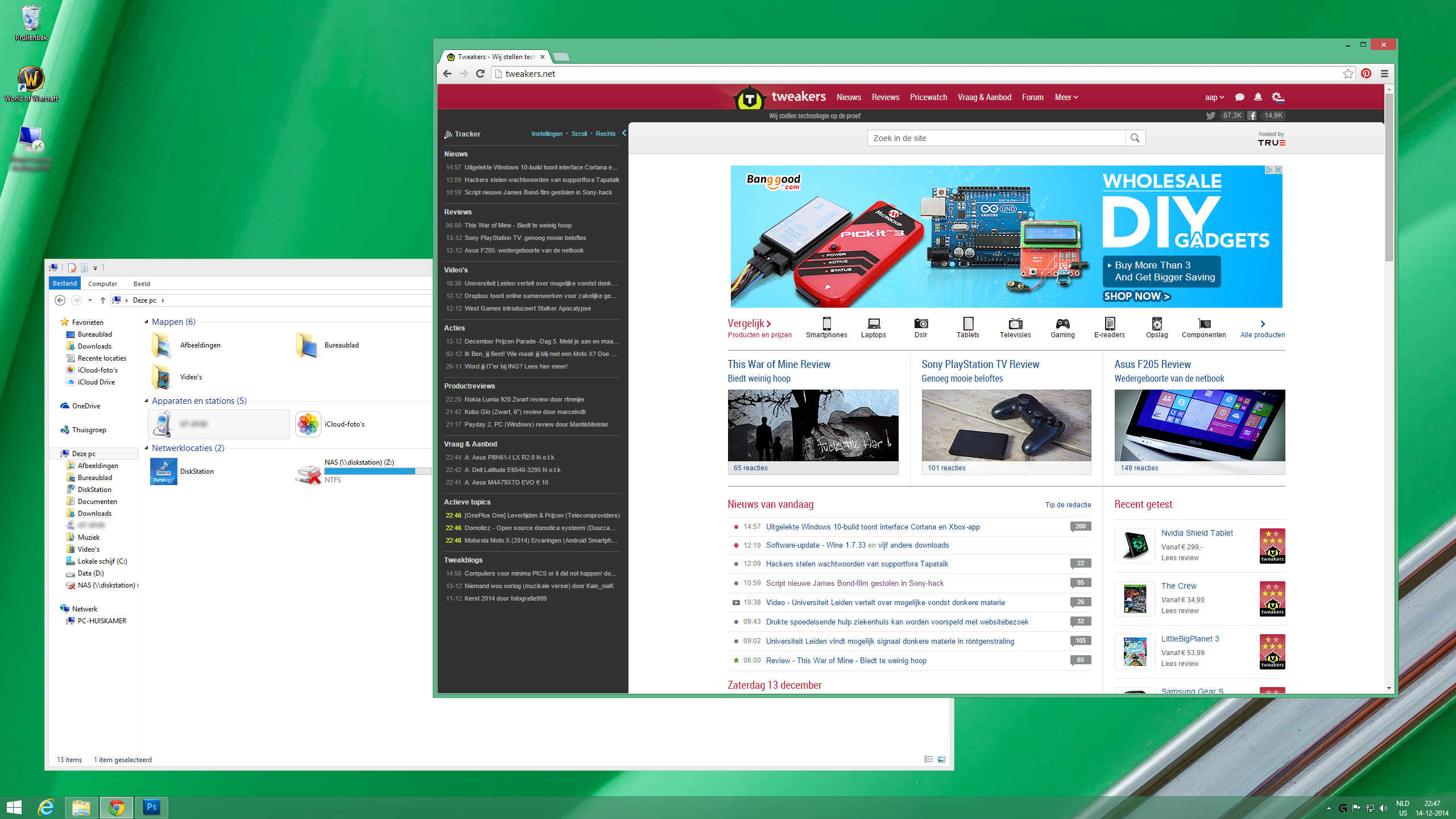Collapse Apparaten en stations group in Explorer
This screenshot has width=1456, height=819.
click(x=147, y=401)
